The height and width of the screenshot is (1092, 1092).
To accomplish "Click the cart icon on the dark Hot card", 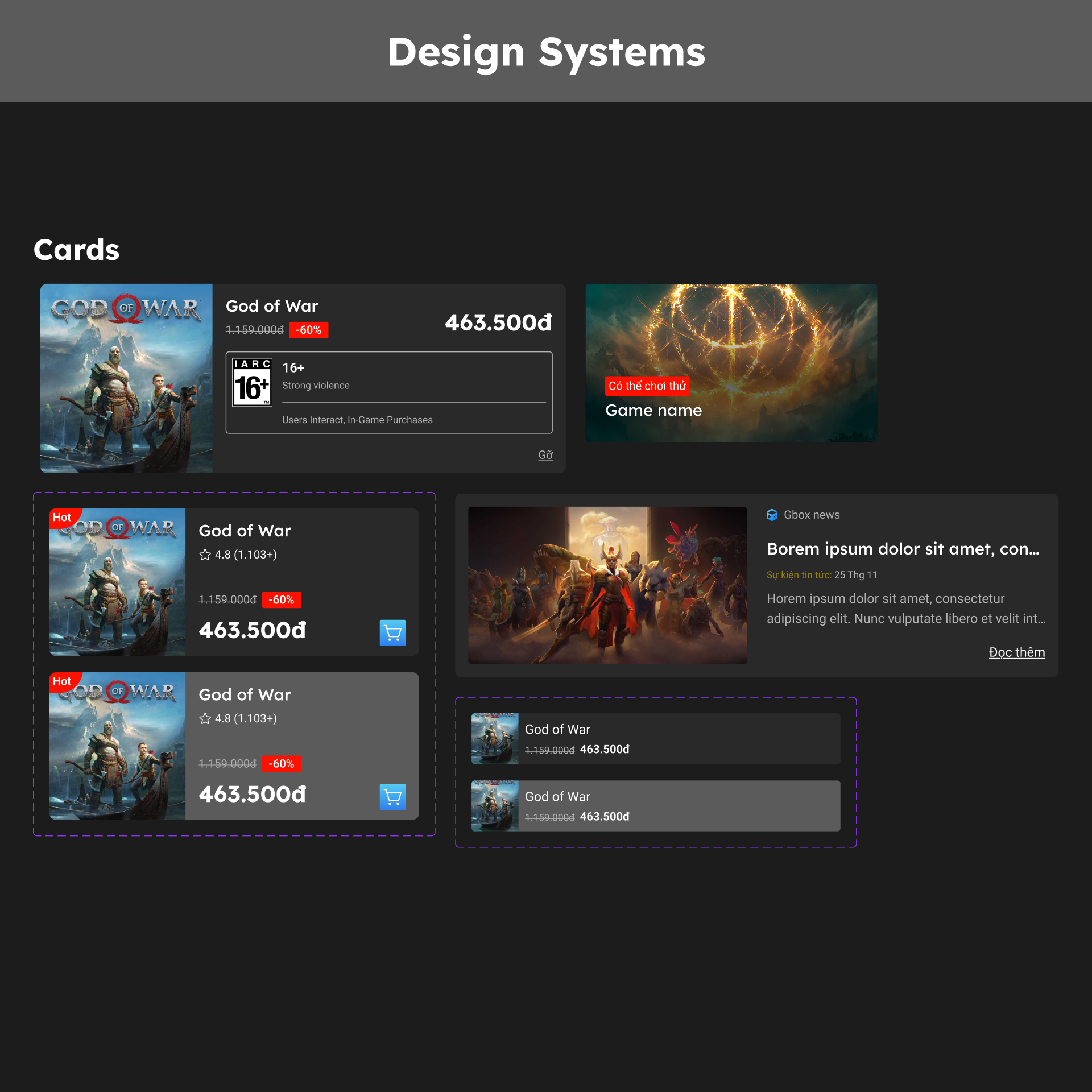I will 392,632.
